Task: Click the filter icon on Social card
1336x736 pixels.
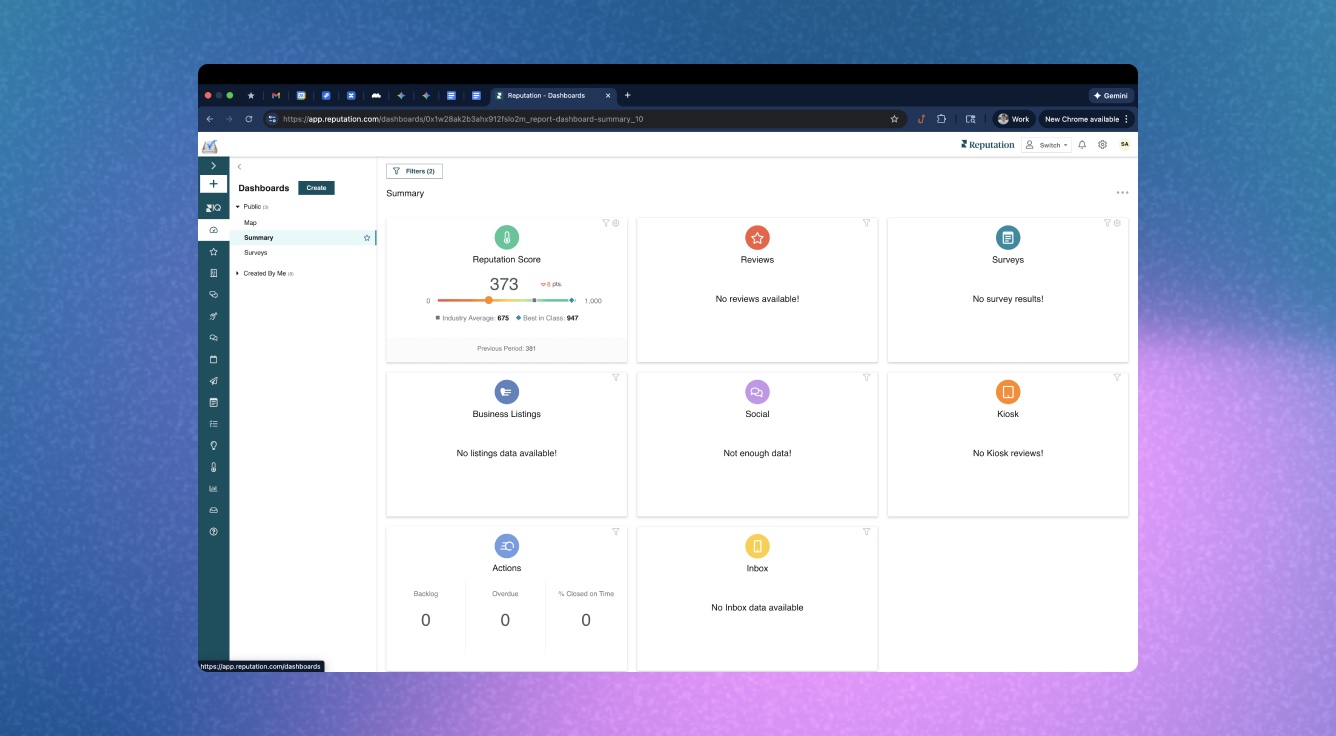Action: point(866,377)
